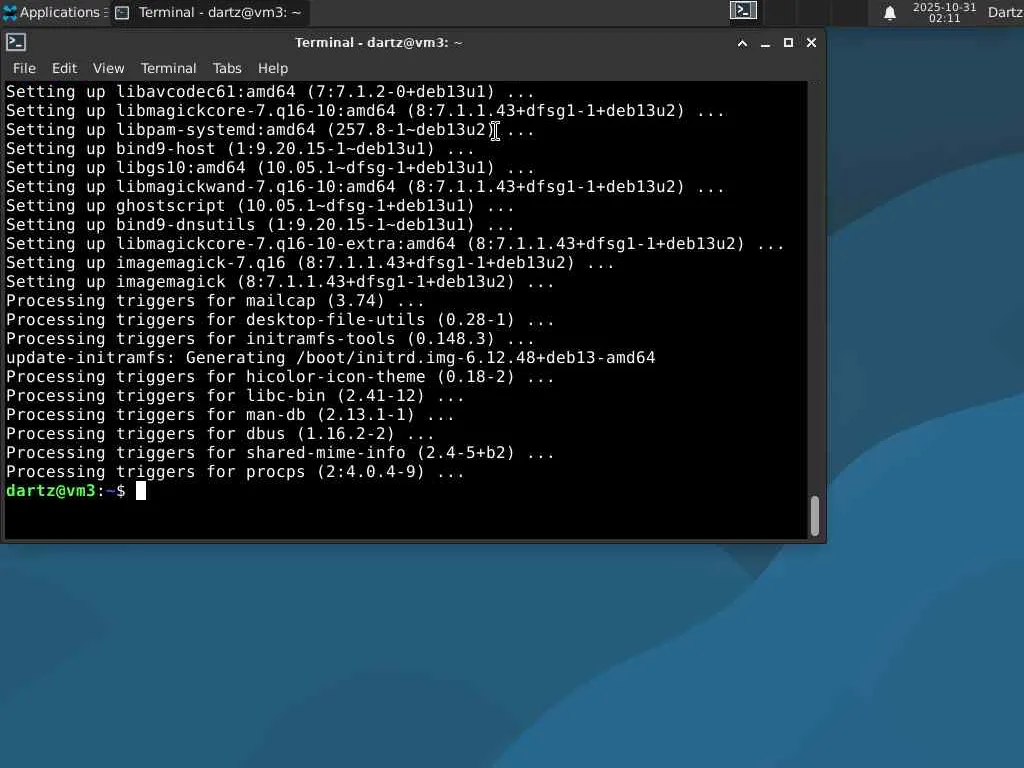This screenshot has width=1024, height=768.
Task: Open the notification bell
Action: click(889, 13)
